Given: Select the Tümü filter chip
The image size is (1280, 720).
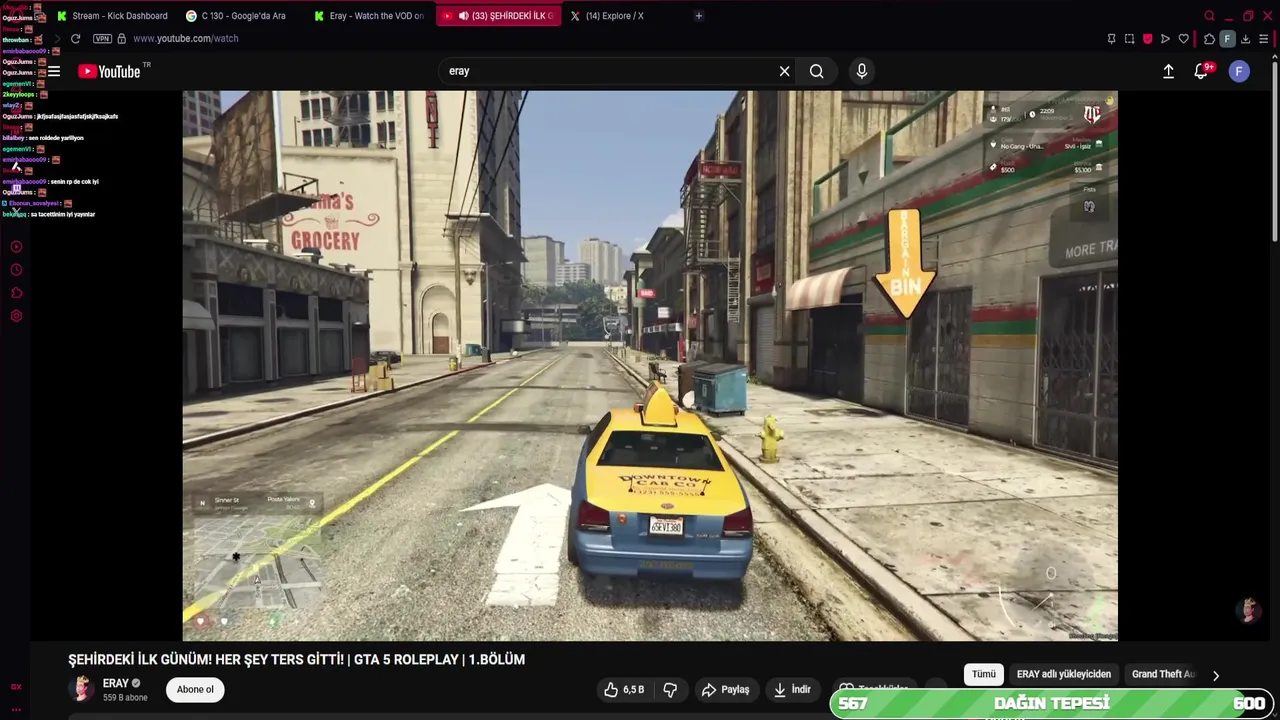Looking at the screenshot, I should pyautogui.click(x=984, y=674).
